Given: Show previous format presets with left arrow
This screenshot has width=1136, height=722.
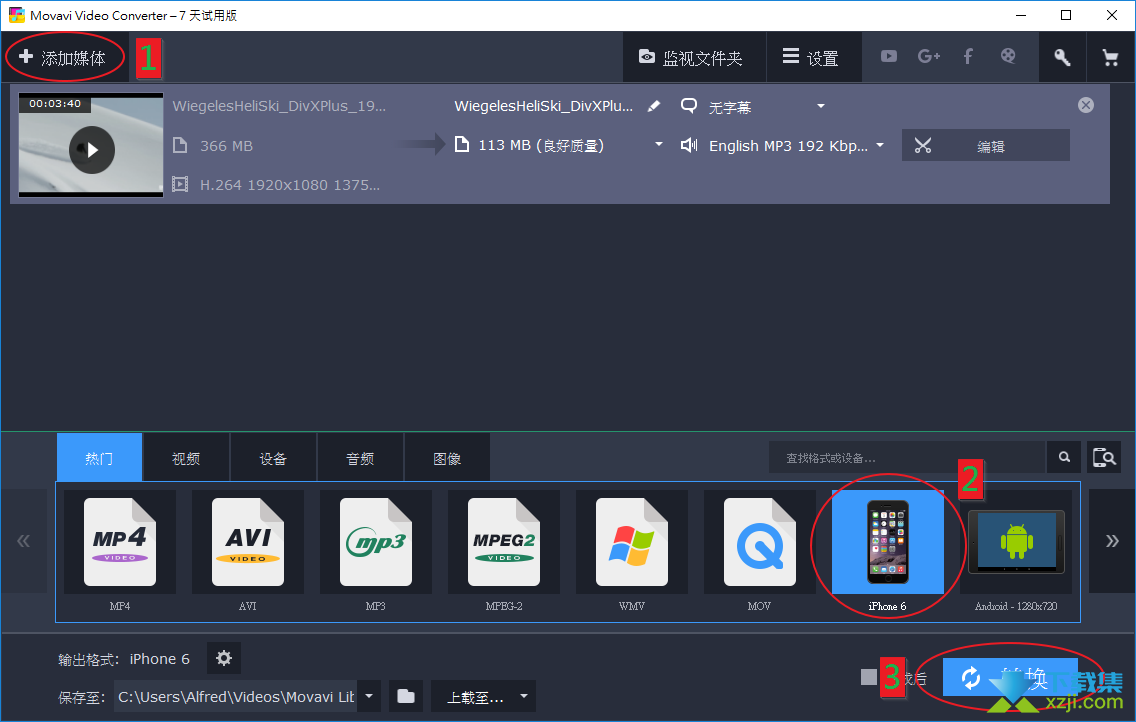Looking at the screenshot, I should tap(24, 541).
